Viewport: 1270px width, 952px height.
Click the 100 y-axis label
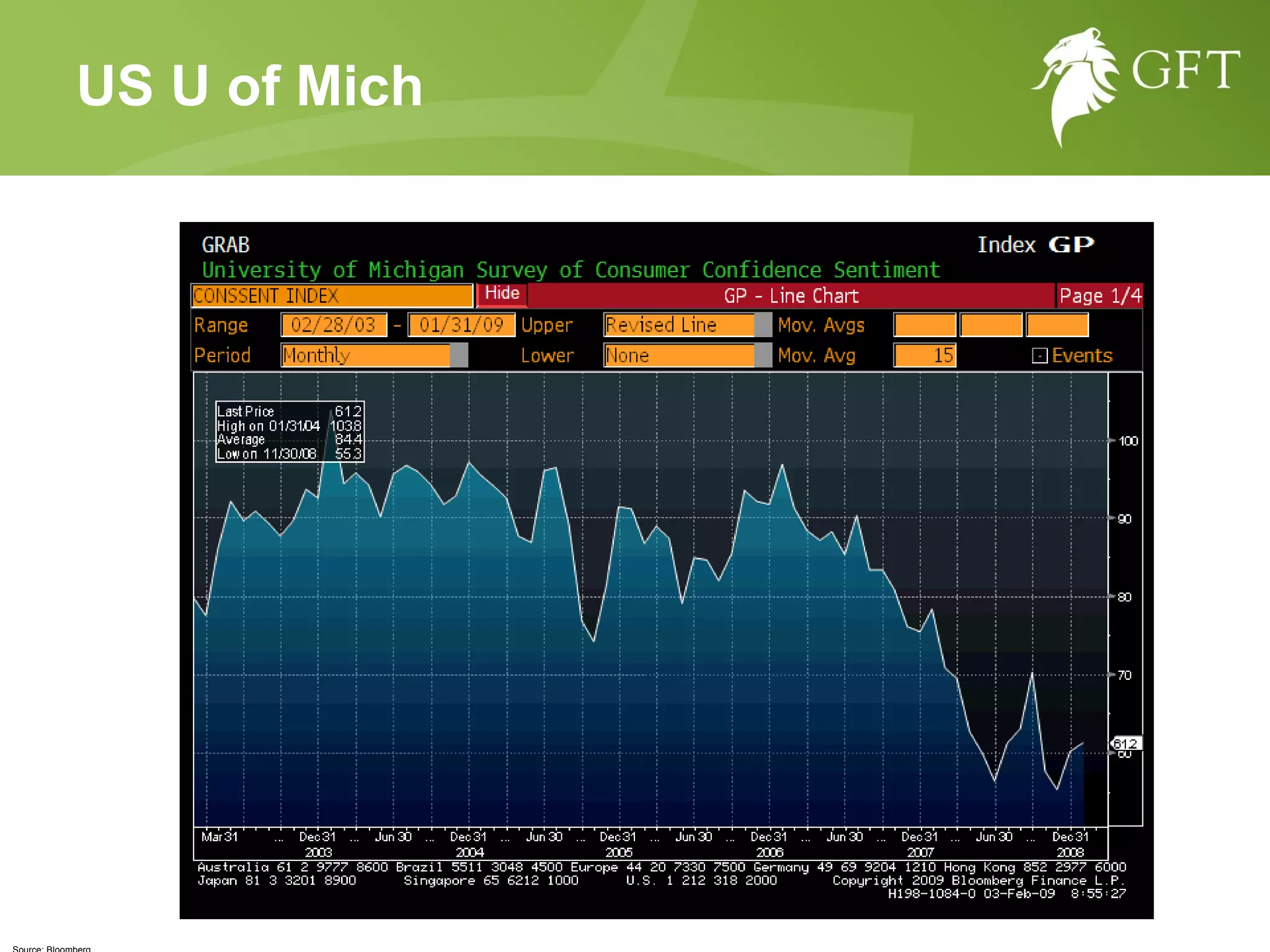tap(1128, 441)
